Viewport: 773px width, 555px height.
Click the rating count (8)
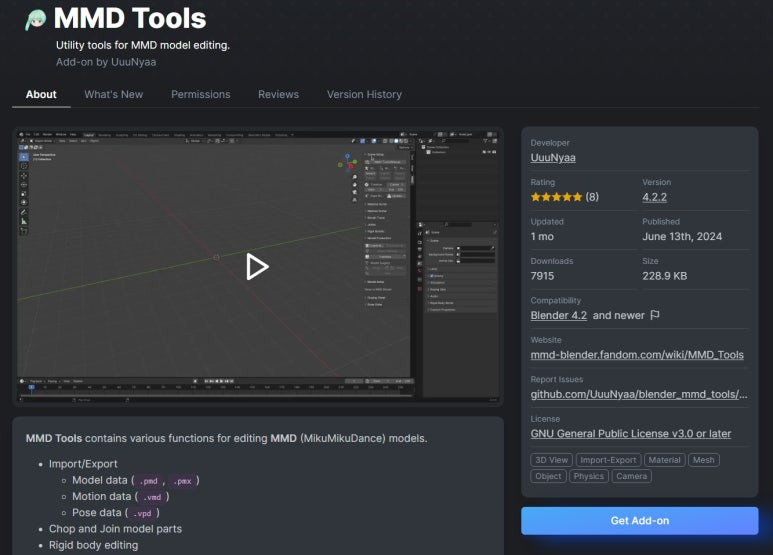[592, 197]
